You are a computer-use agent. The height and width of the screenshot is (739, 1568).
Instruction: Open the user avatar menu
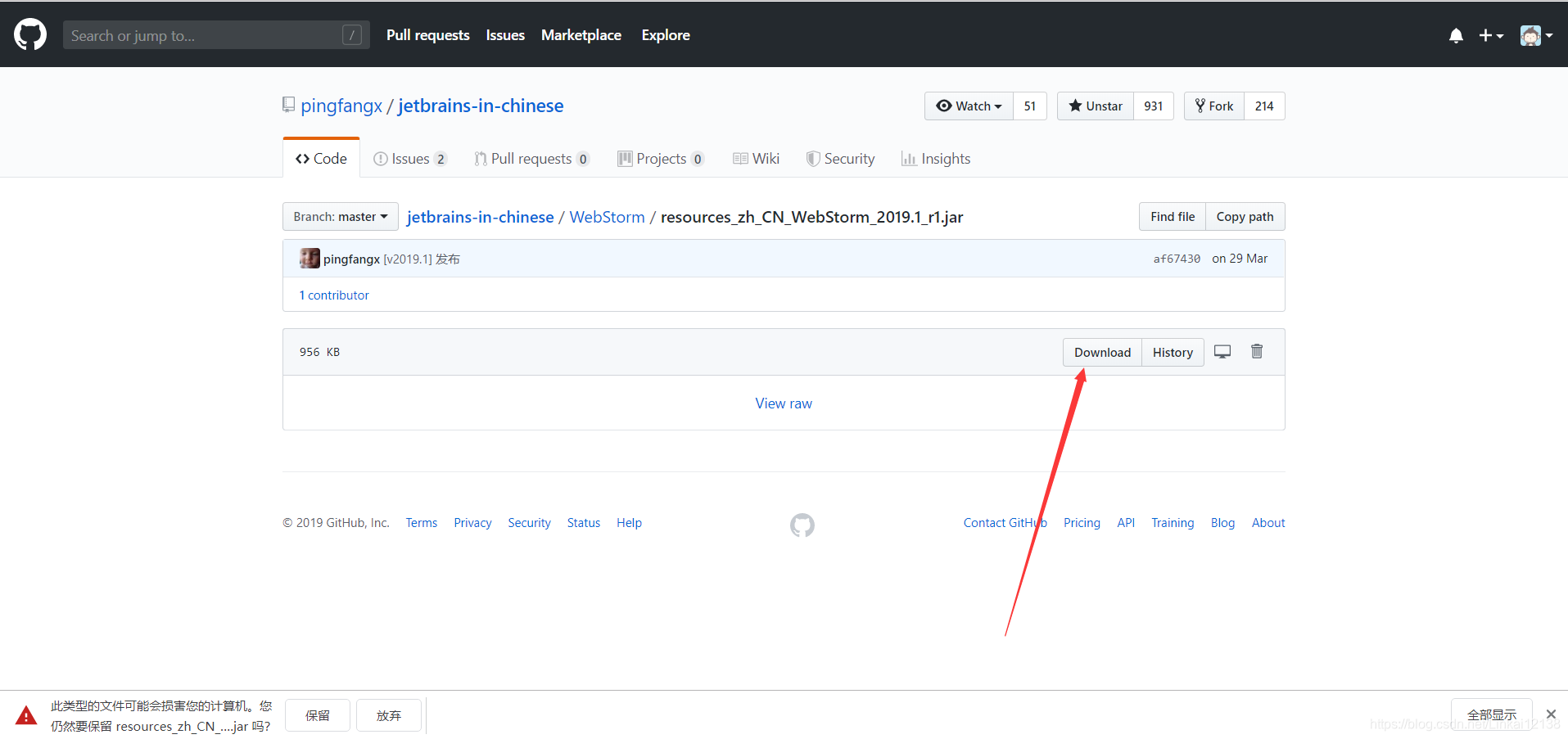tap(1536, 35)
